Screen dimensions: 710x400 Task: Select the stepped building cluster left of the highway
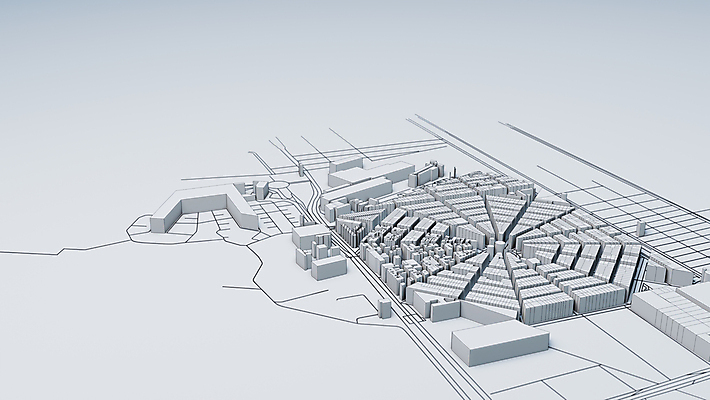[318, 251]
